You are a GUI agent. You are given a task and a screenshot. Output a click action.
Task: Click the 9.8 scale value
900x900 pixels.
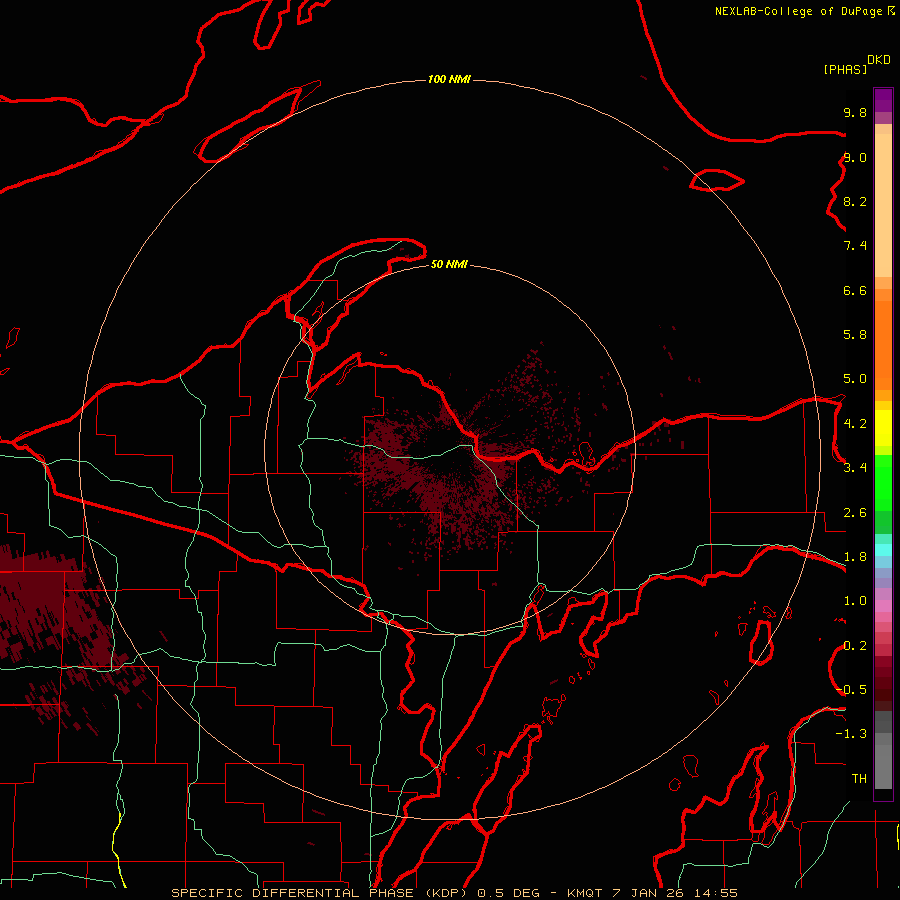(x=855, y=112)
